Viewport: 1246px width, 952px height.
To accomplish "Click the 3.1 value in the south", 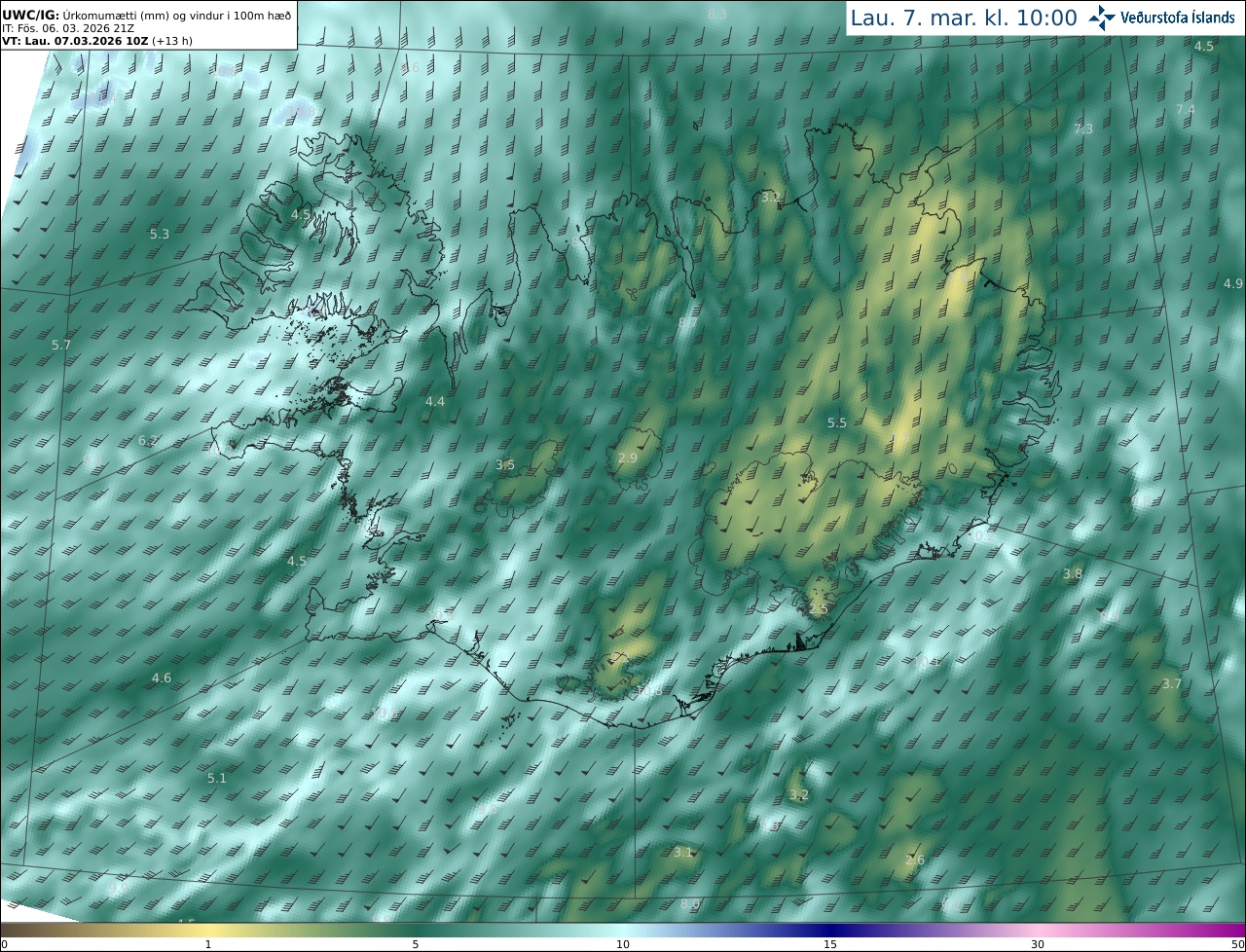I will 683,853.
